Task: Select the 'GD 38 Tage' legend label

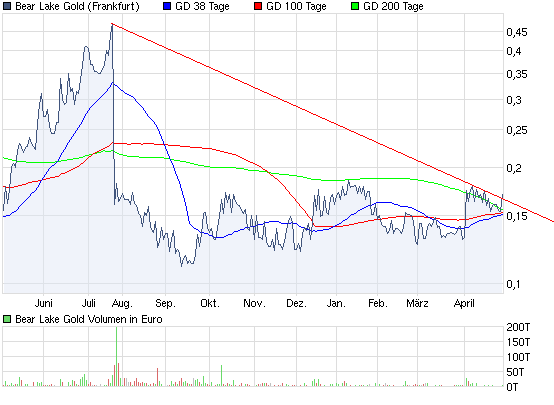Action: point(202,6)
